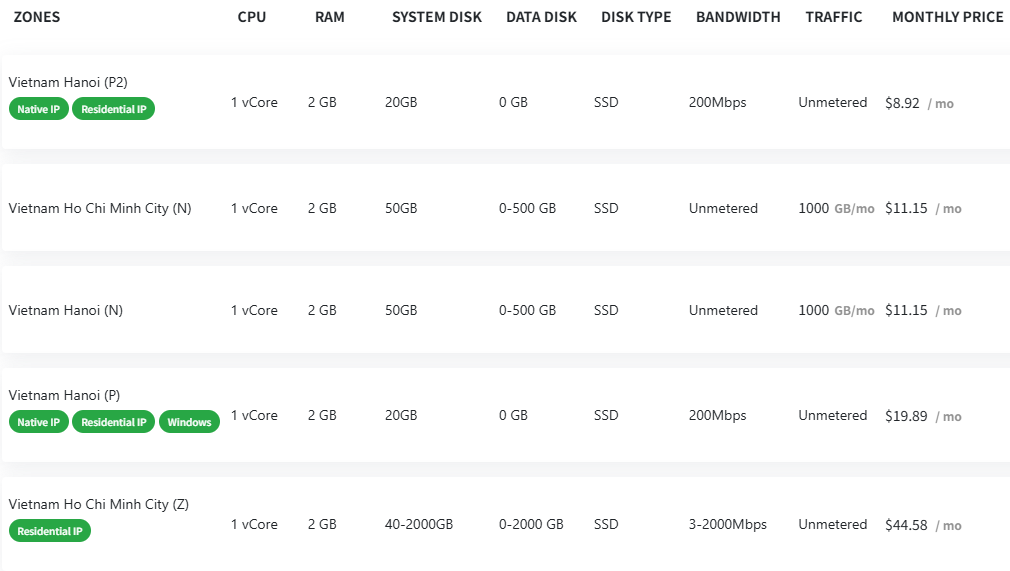This screenshot has height=571, width=1010.
Task: Click Native IP badge under Hanoi (P)
Action: pos(39,422)
